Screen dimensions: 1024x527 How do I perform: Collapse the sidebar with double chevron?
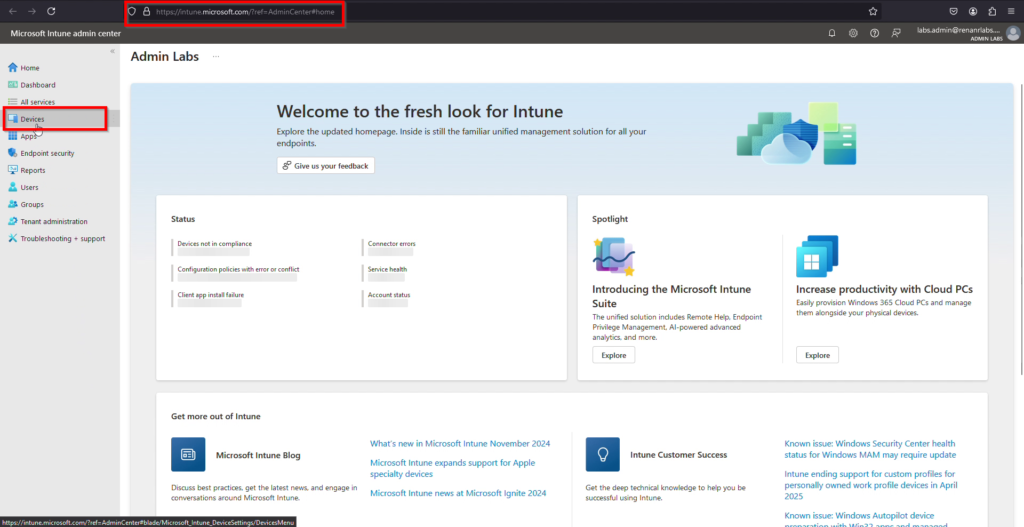pyautogui.click(x=112, y=51)
